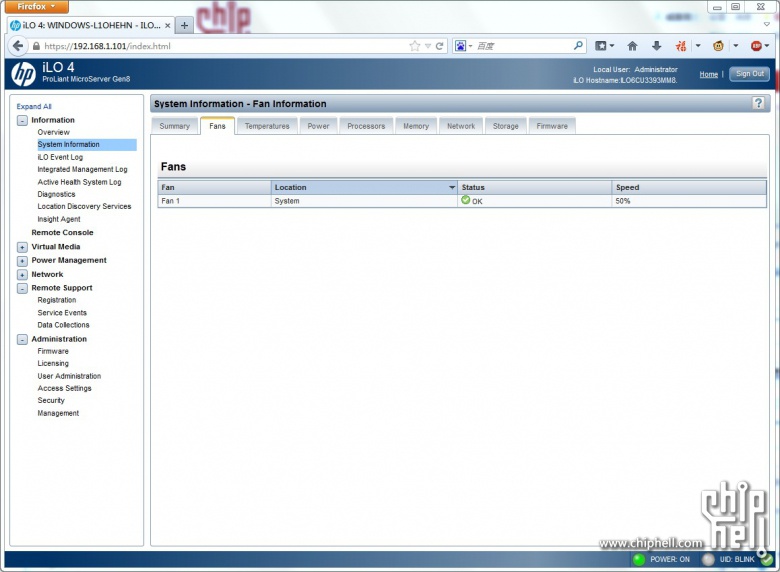Screen dimensions: 780x572
Task: Open the Firmware tab
Action: [x=552, y=126]
